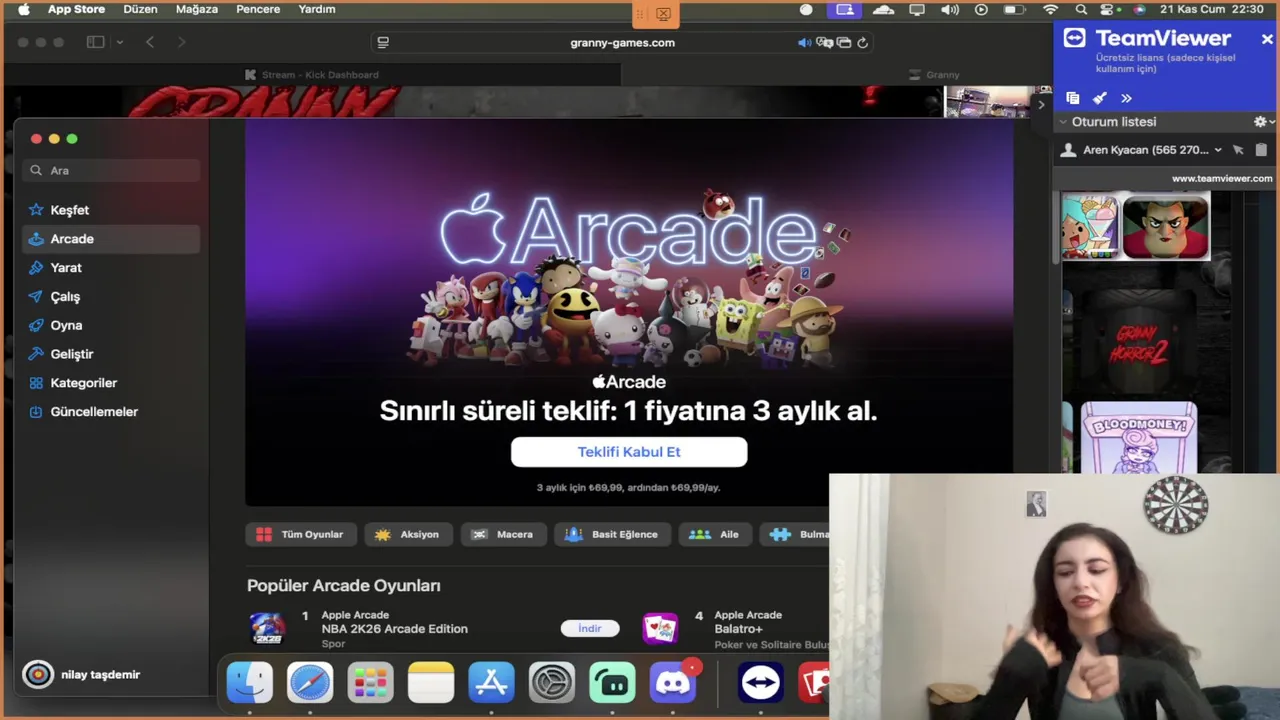
Task: Open Discord from the Dock
Action: pos(673,683)
